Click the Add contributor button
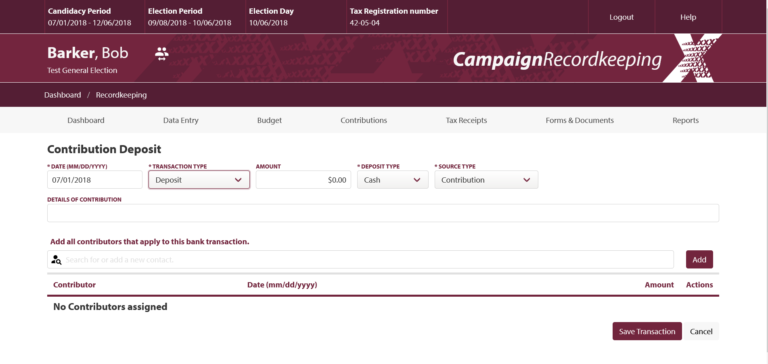768x364 pixels. point(699,260)
